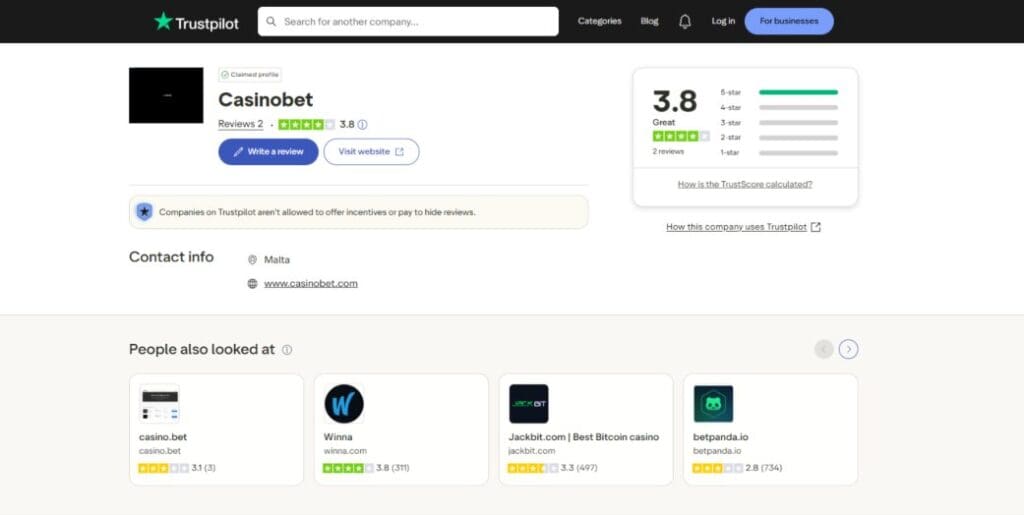The image size is (1024, 515).
Task: Click the previous arrow in carousel
Action: pyautogui.click(x=824, y=349)
